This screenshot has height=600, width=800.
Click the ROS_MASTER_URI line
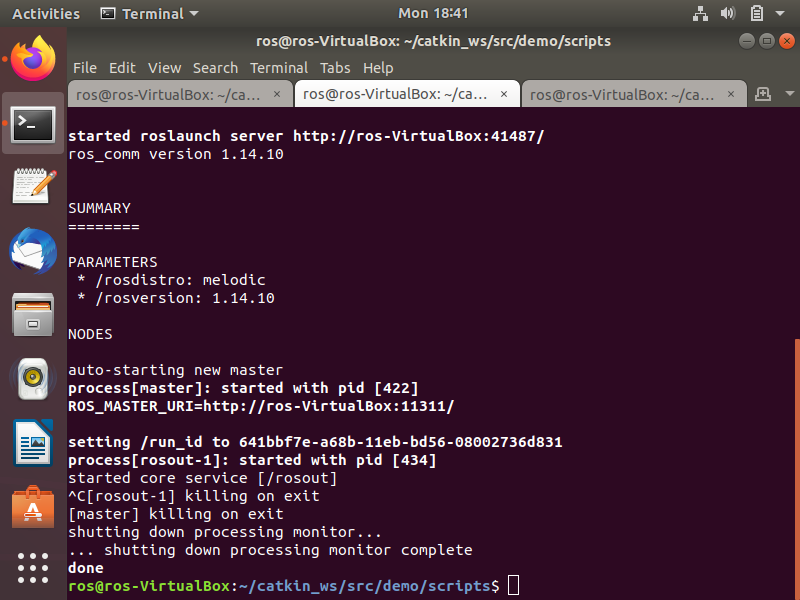click(261, 406)
